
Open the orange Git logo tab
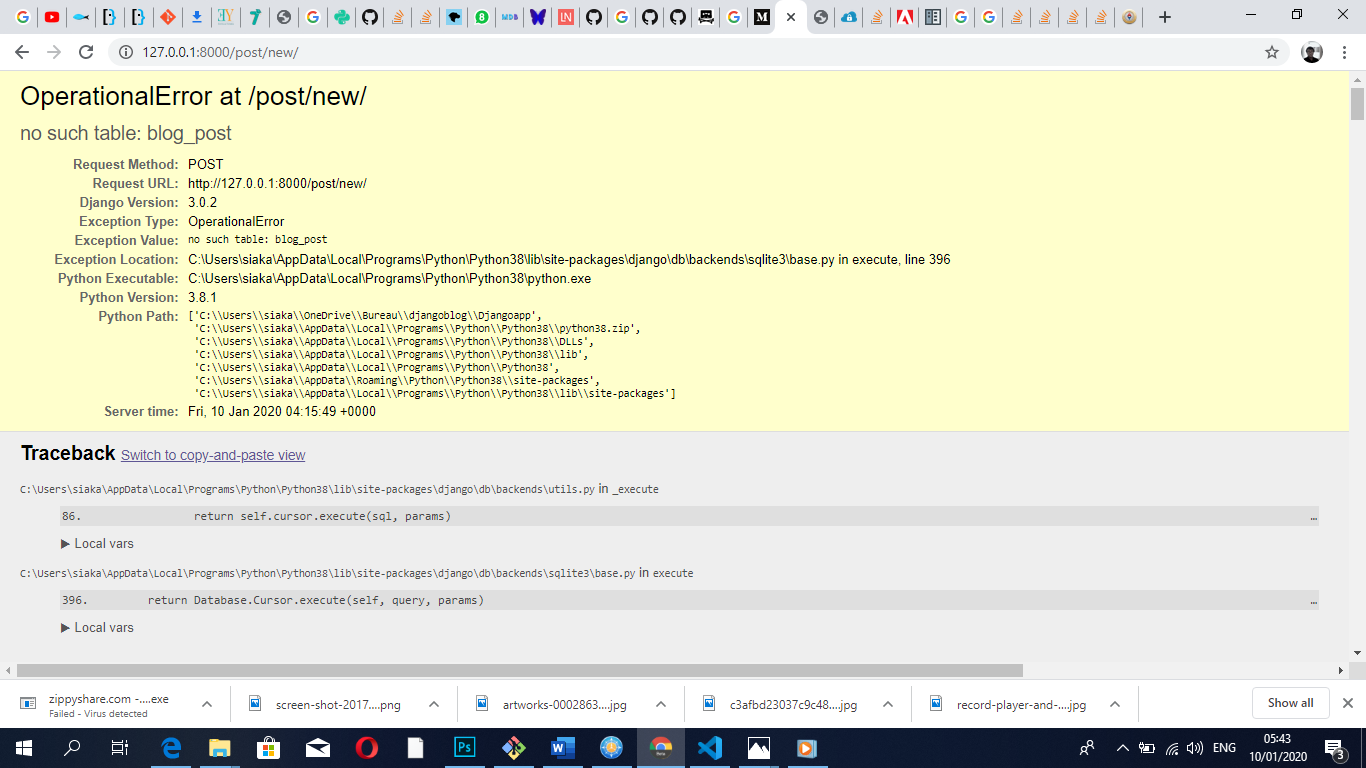click(x=168, y=17)
